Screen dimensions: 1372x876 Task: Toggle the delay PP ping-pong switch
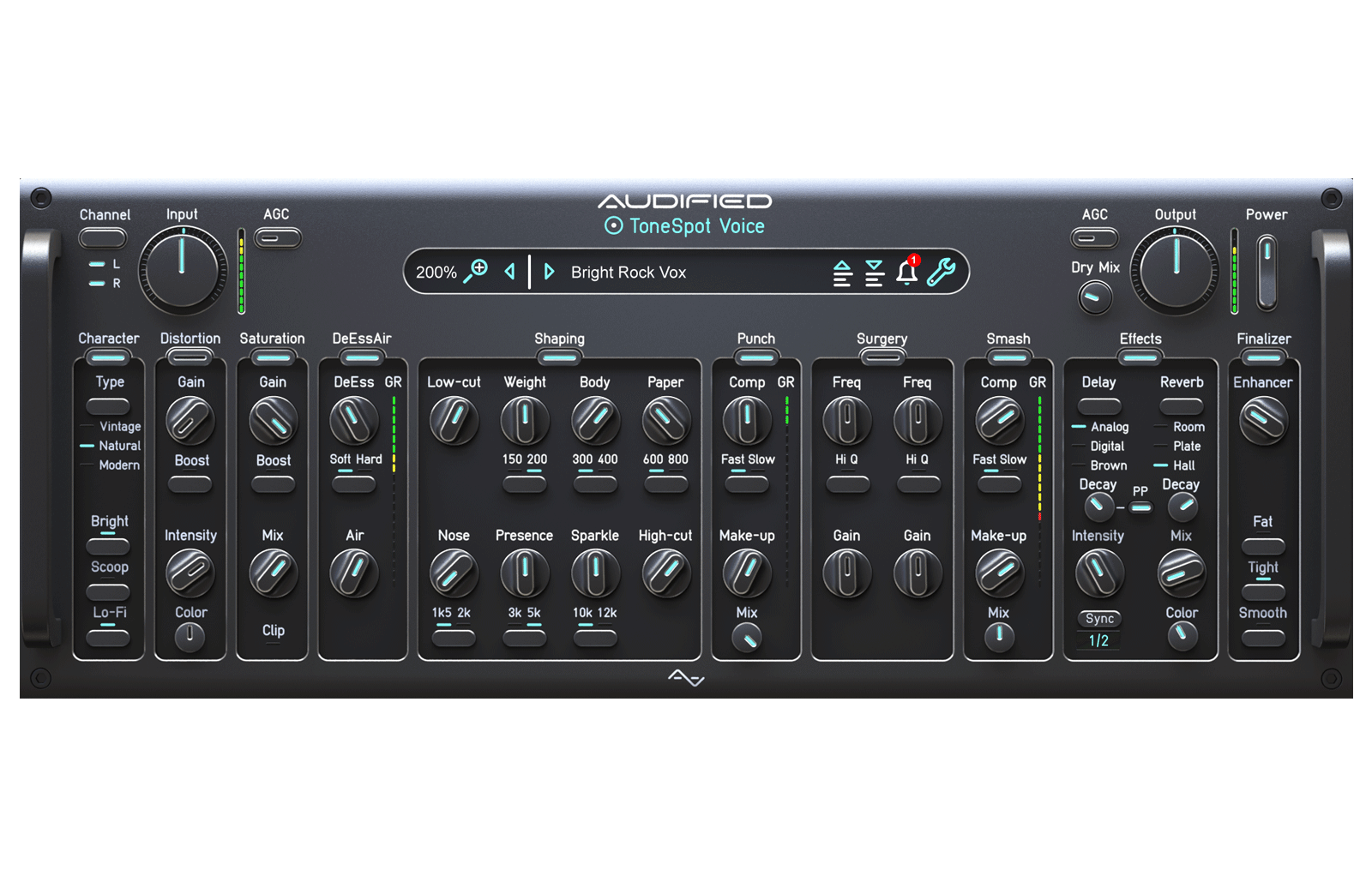point(1140,507)
